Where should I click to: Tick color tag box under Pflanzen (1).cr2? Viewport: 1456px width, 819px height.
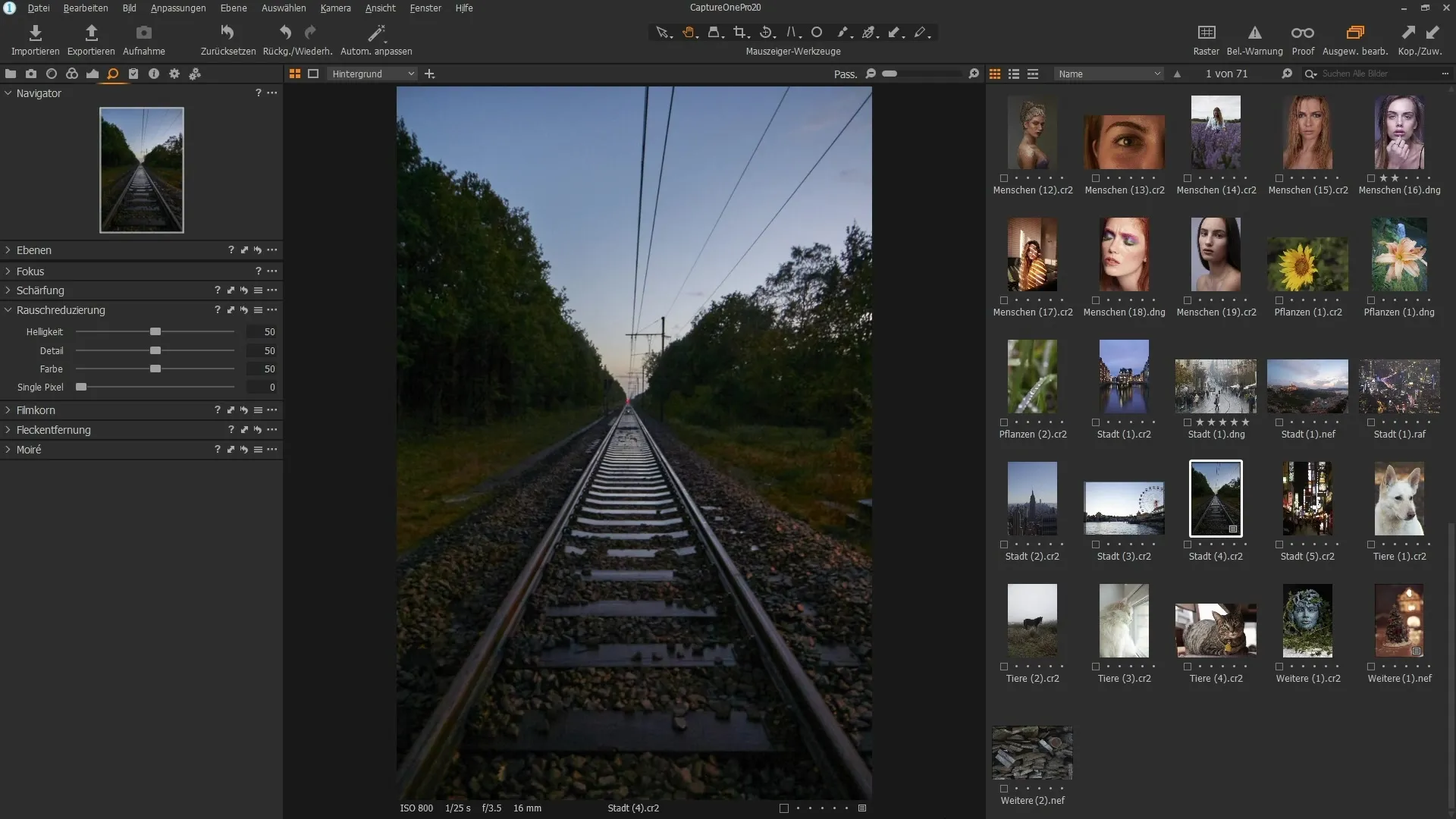(1279, 300)
